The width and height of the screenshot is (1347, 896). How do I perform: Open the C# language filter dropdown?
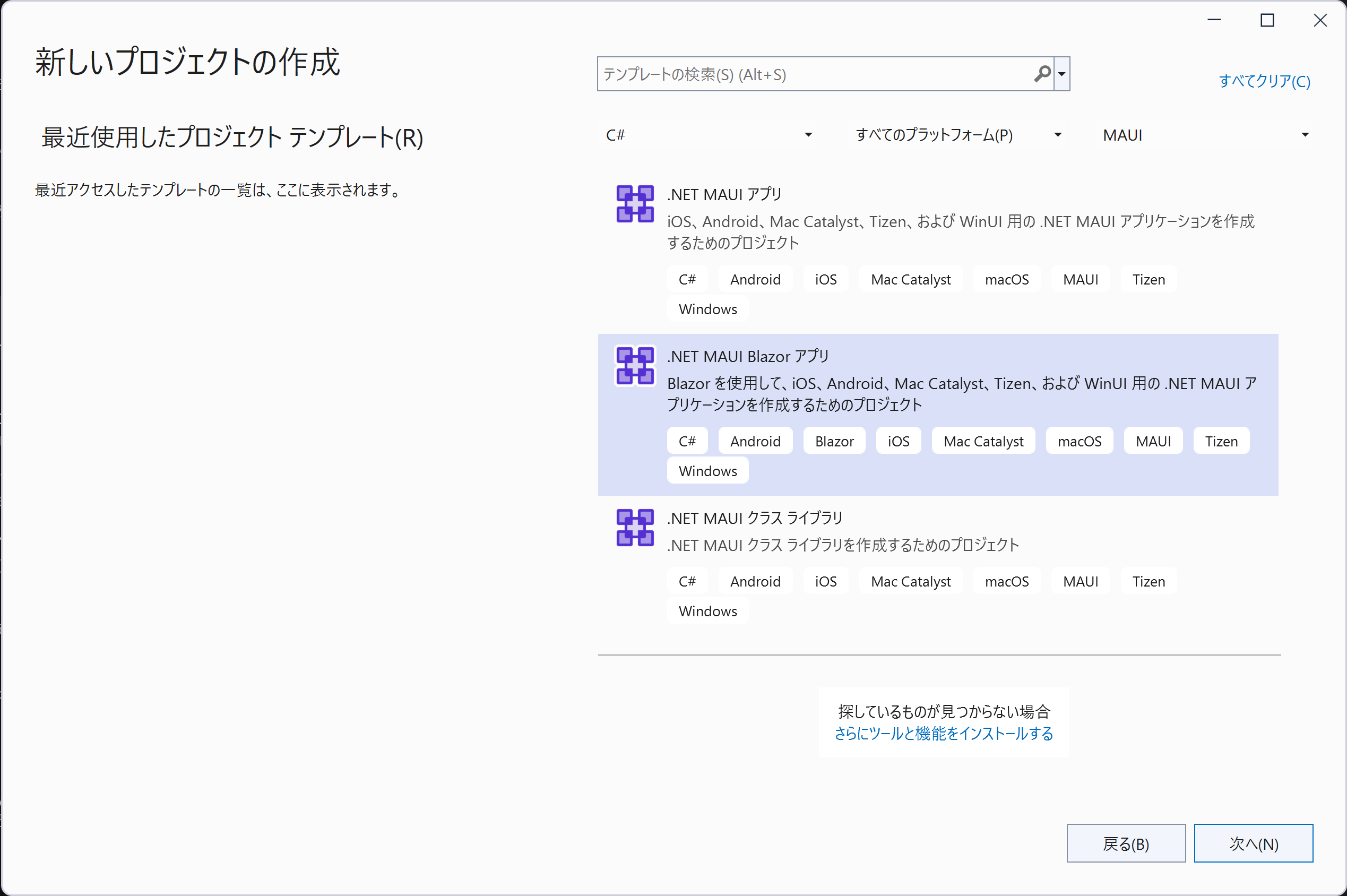click(709, 135)
